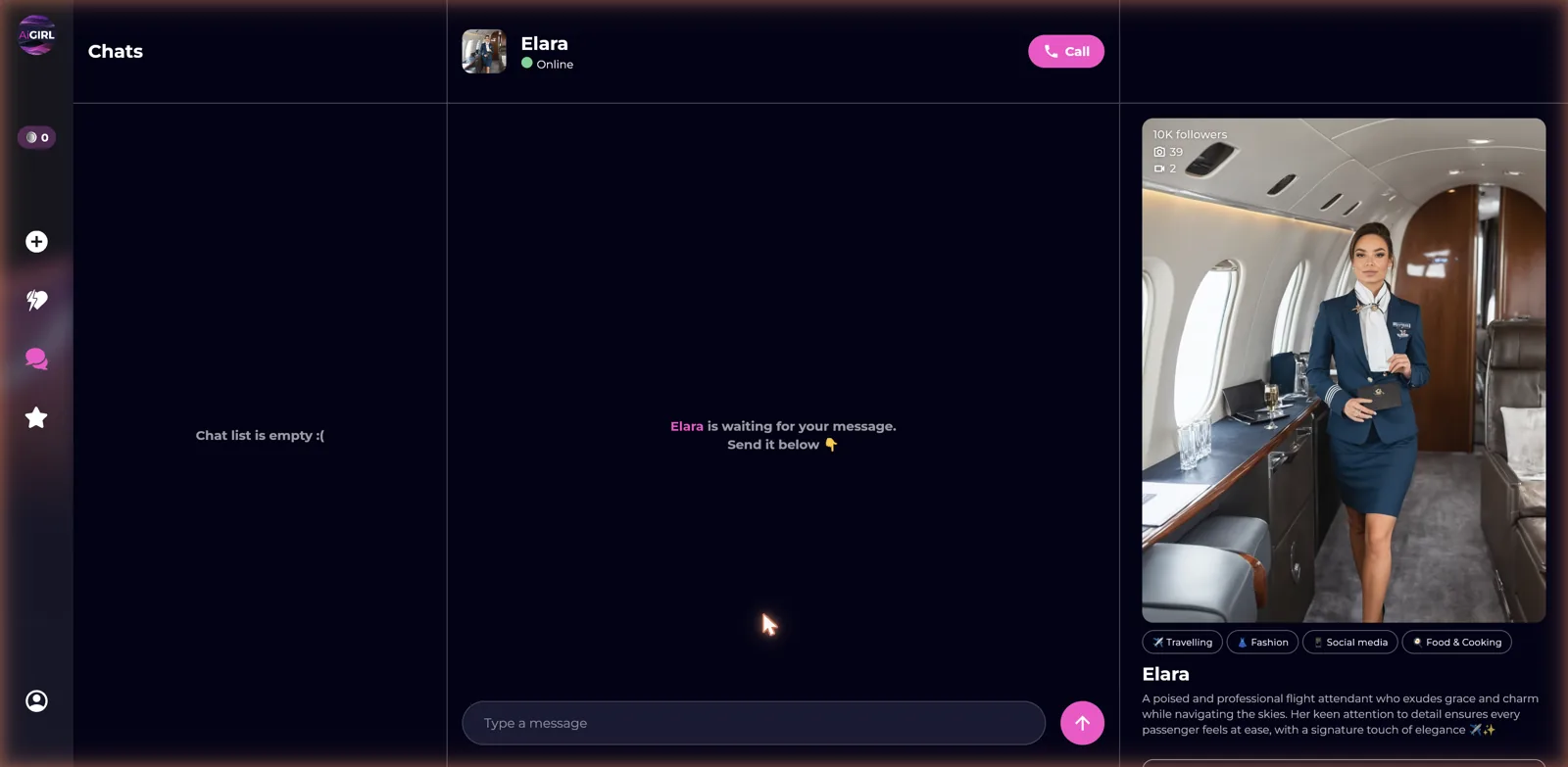Click Elara's name in chat header
This screenshot has height=767, width=1568.
544,43
